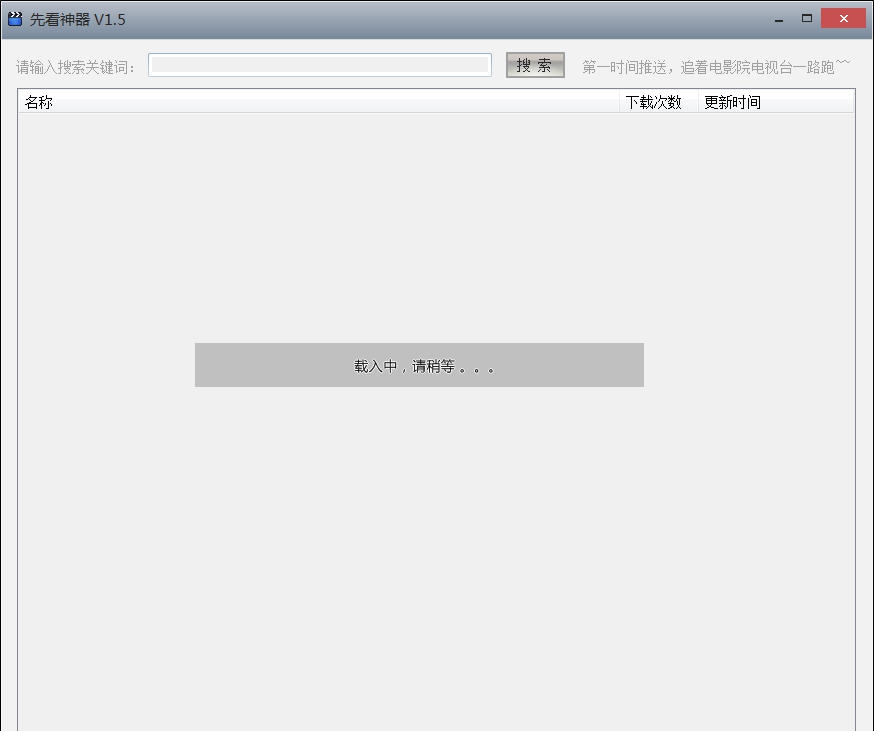874x731 pixels.
Task: Maximize the 先看神器 window
Action: coord(806,18)
